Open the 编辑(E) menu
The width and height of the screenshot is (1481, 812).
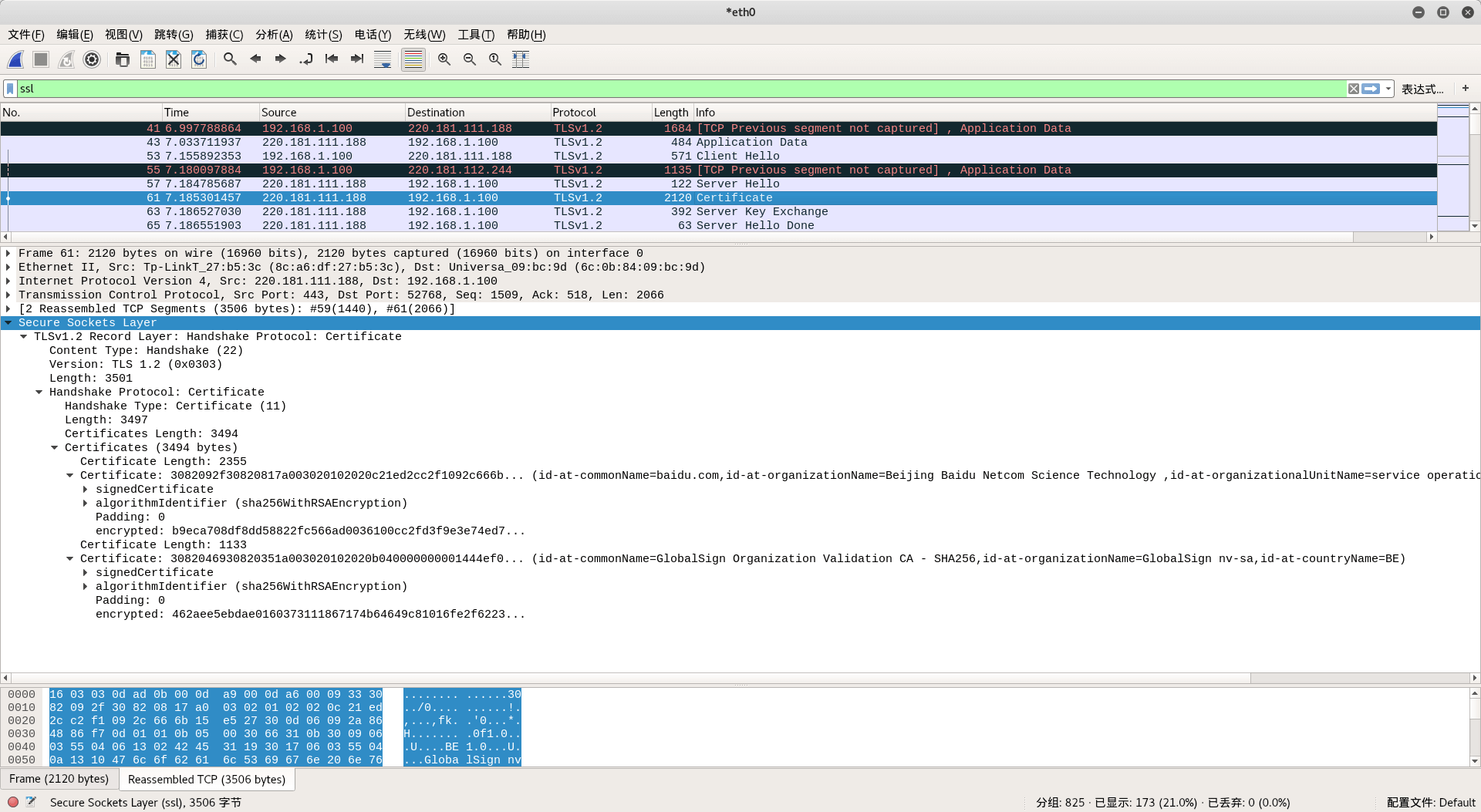[75, 35]
